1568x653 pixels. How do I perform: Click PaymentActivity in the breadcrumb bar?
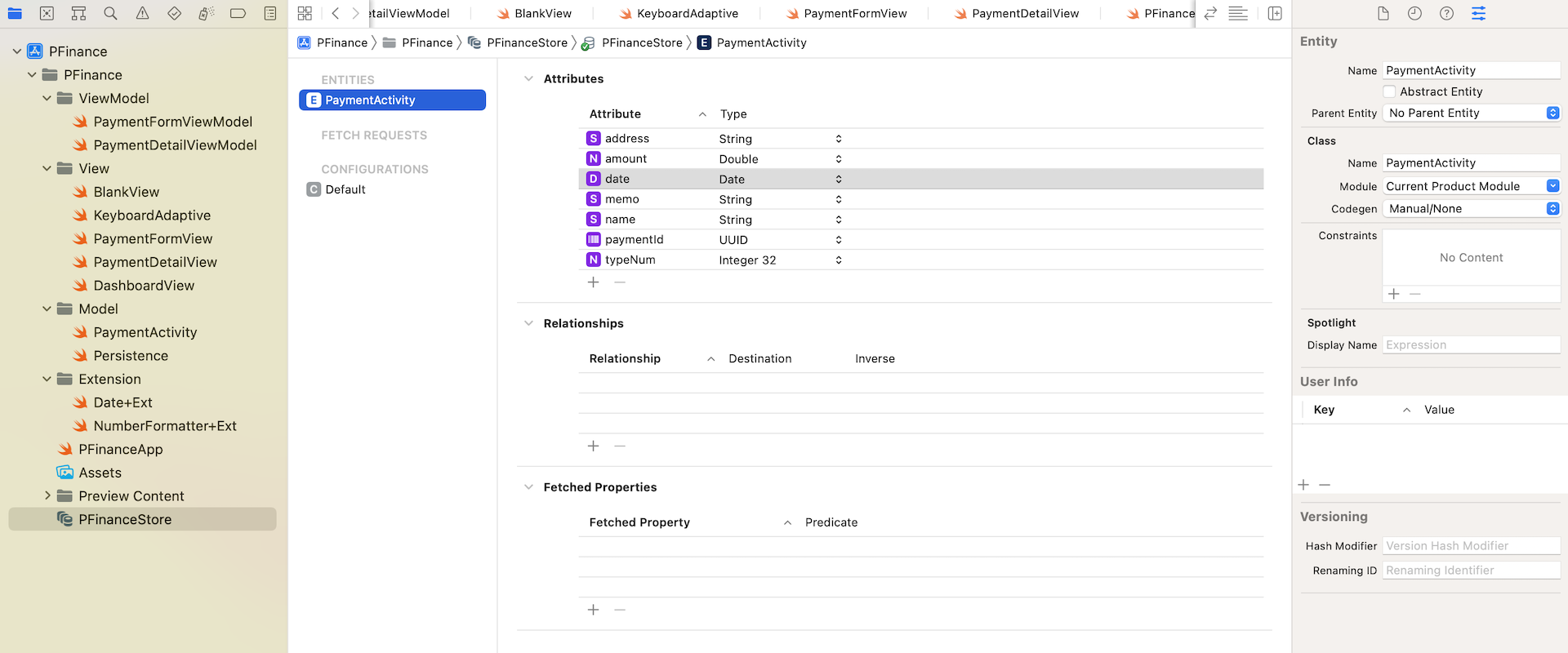pyautogui.click(x=752, y=42)
